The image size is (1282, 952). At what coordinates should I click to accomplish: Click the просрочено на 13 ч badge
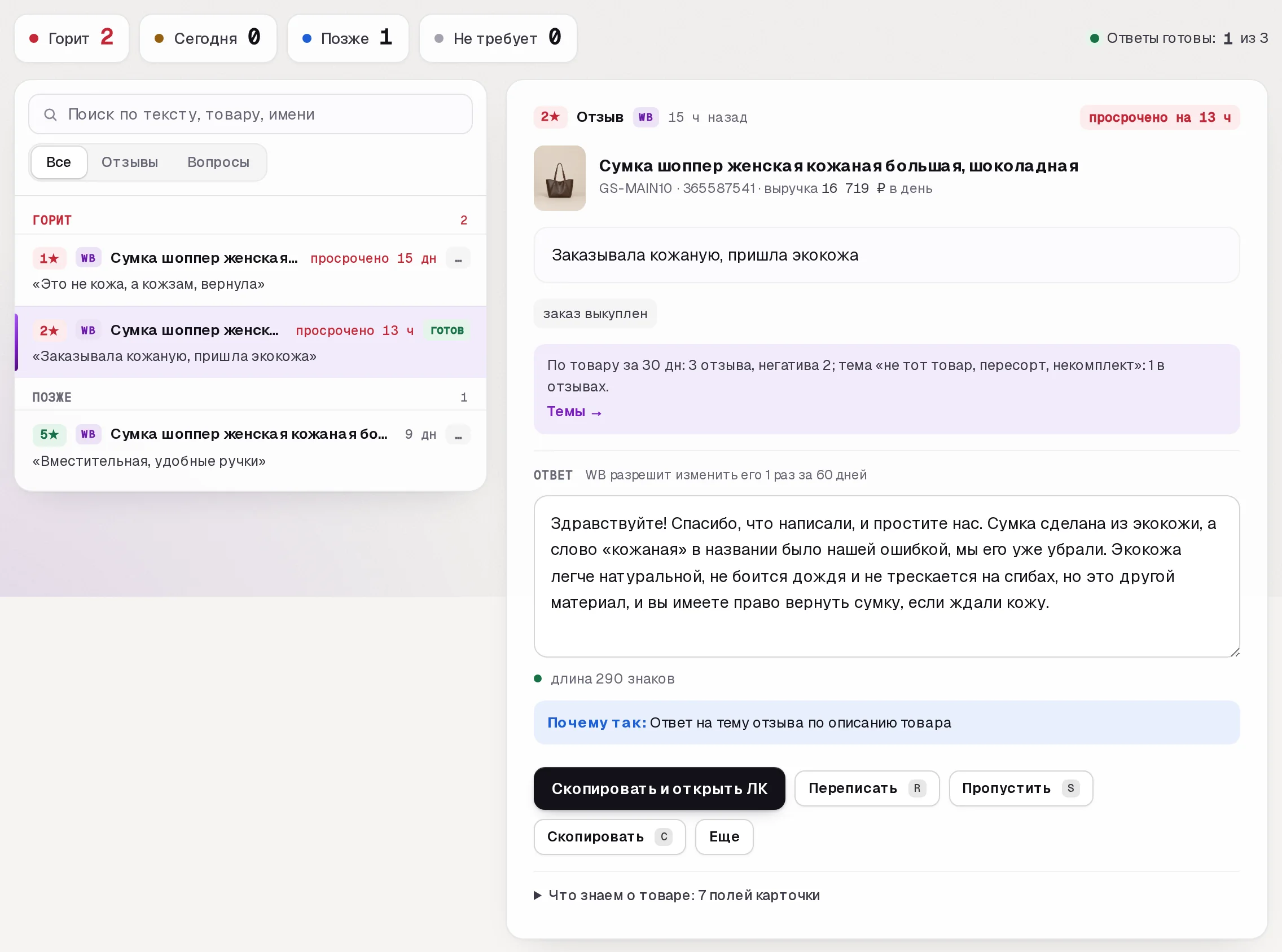[1160, 117]
